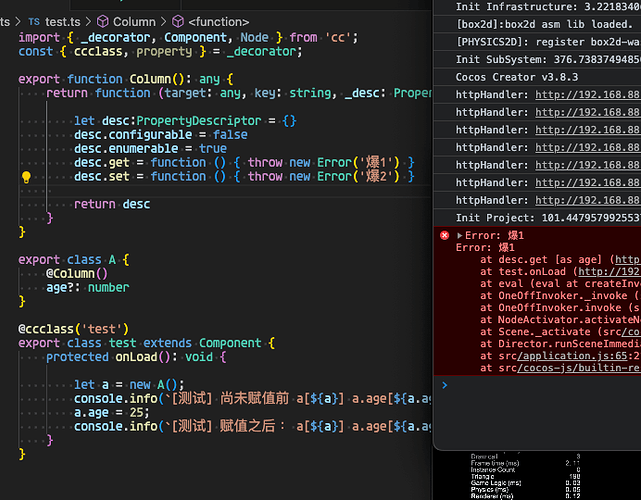Click 'protected onLoad(): void' method line

136,357
